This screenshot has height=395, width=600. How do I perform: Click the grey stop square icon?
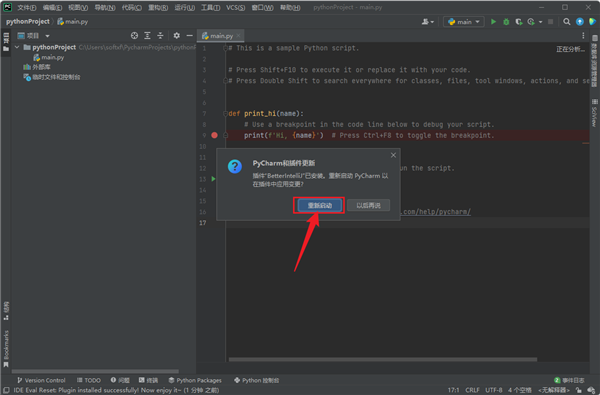click(x=551, y=22)
